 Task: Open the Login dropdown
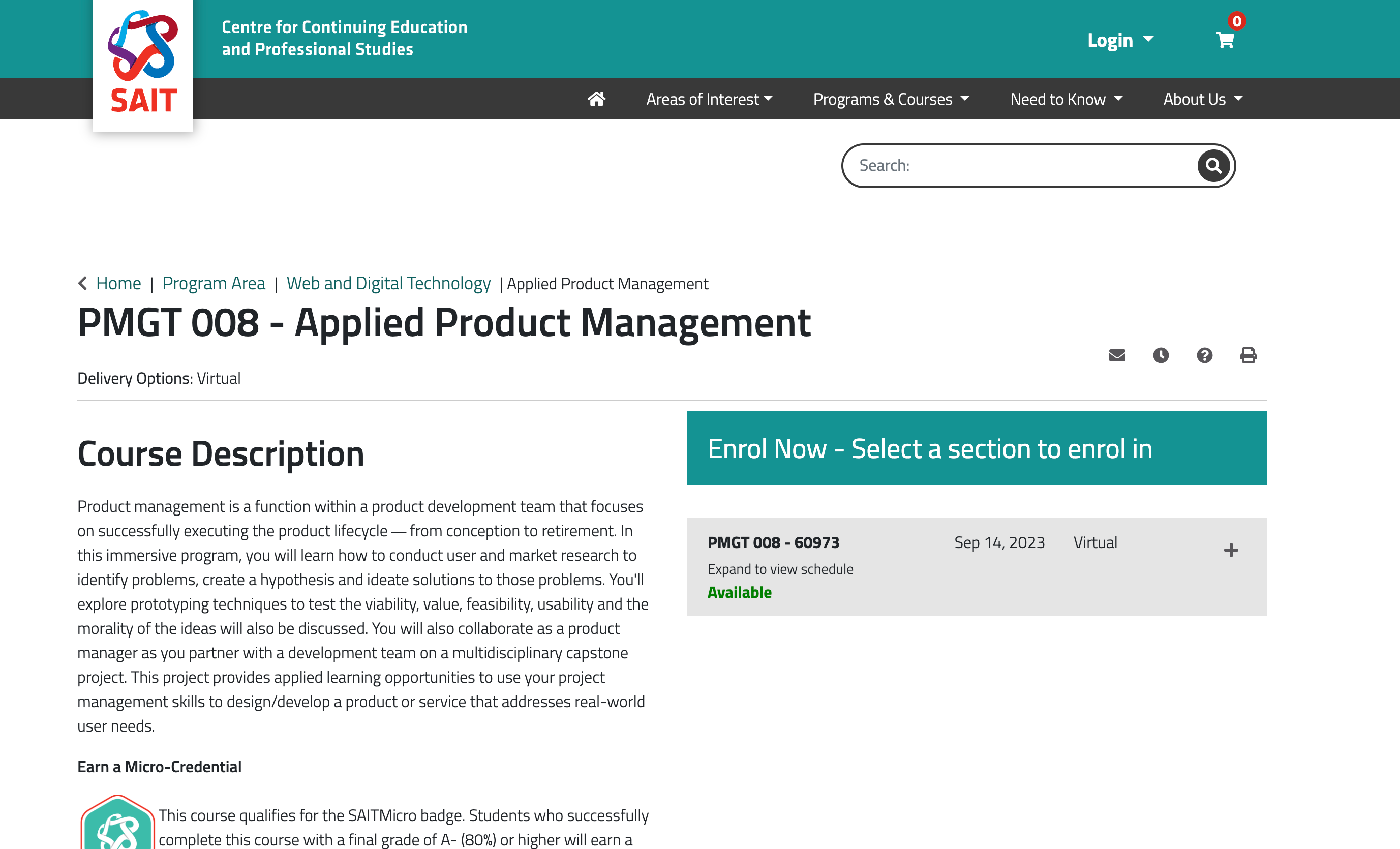point(1120,40)
